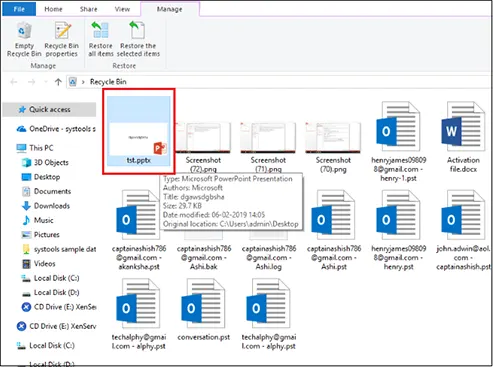Click the Downloads arrow icon in sidebar
Viewport: 493px width, 367px height.
pyautogui.click(x=26, y=206)
